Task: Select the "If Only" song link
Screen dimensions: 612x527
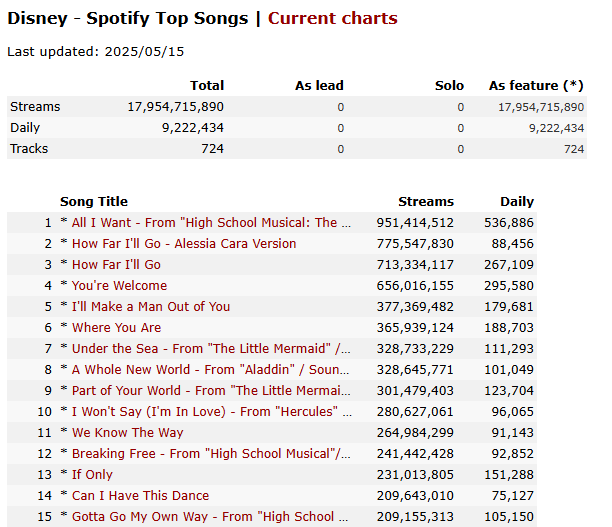Action: coord(92,475)
